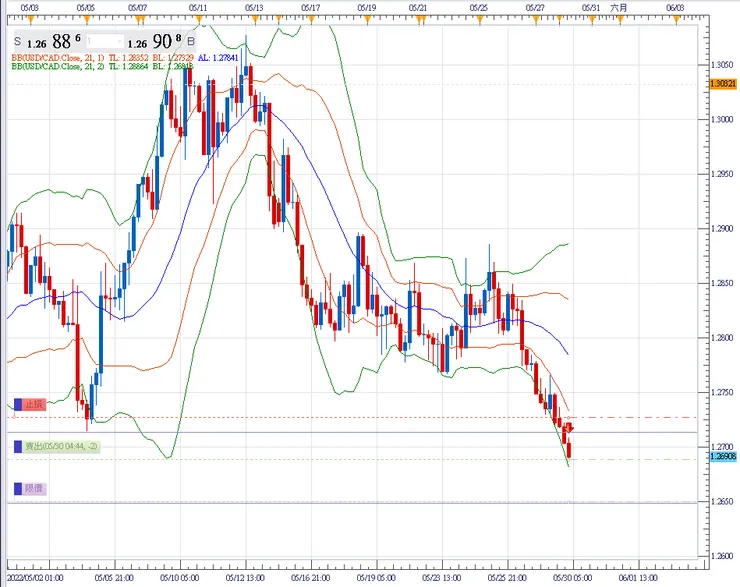Viewport: 740px width, 587px height.
Task: Click the 05/23 13:00 time axis label
Action: [x=442, y=578]
